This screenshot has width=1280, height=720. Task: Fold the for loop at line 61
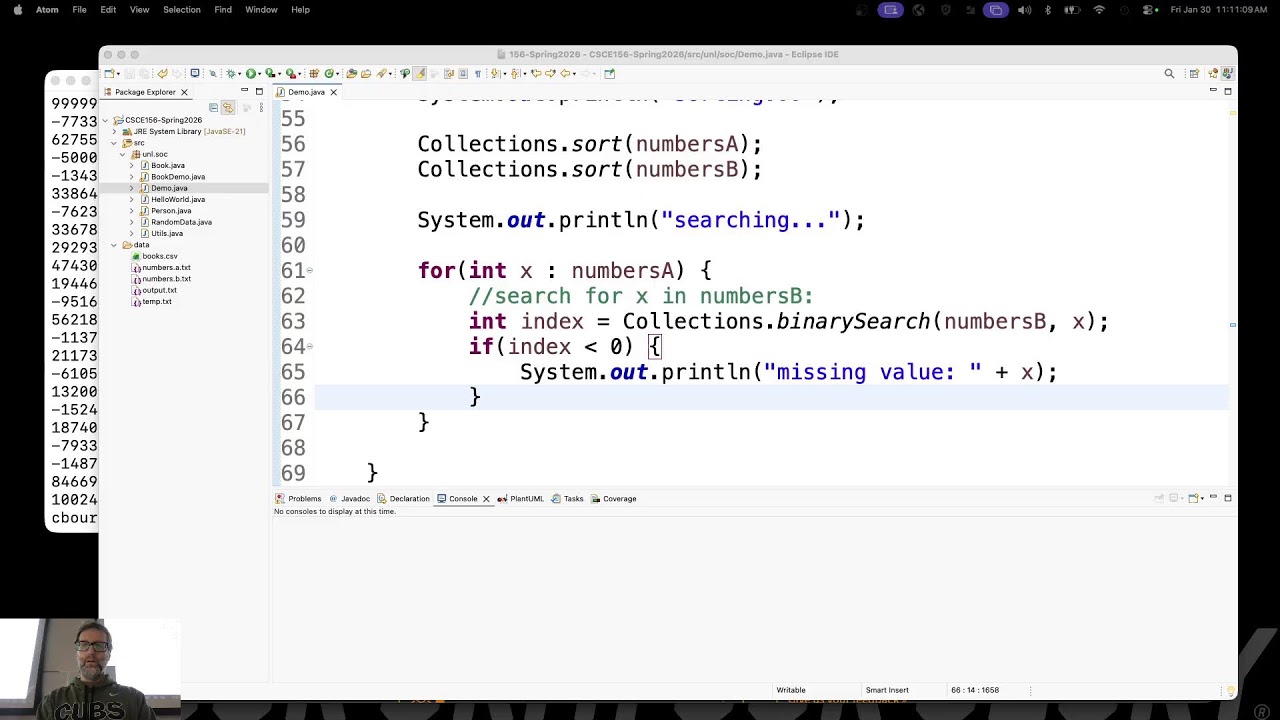[x=310, y=270]
